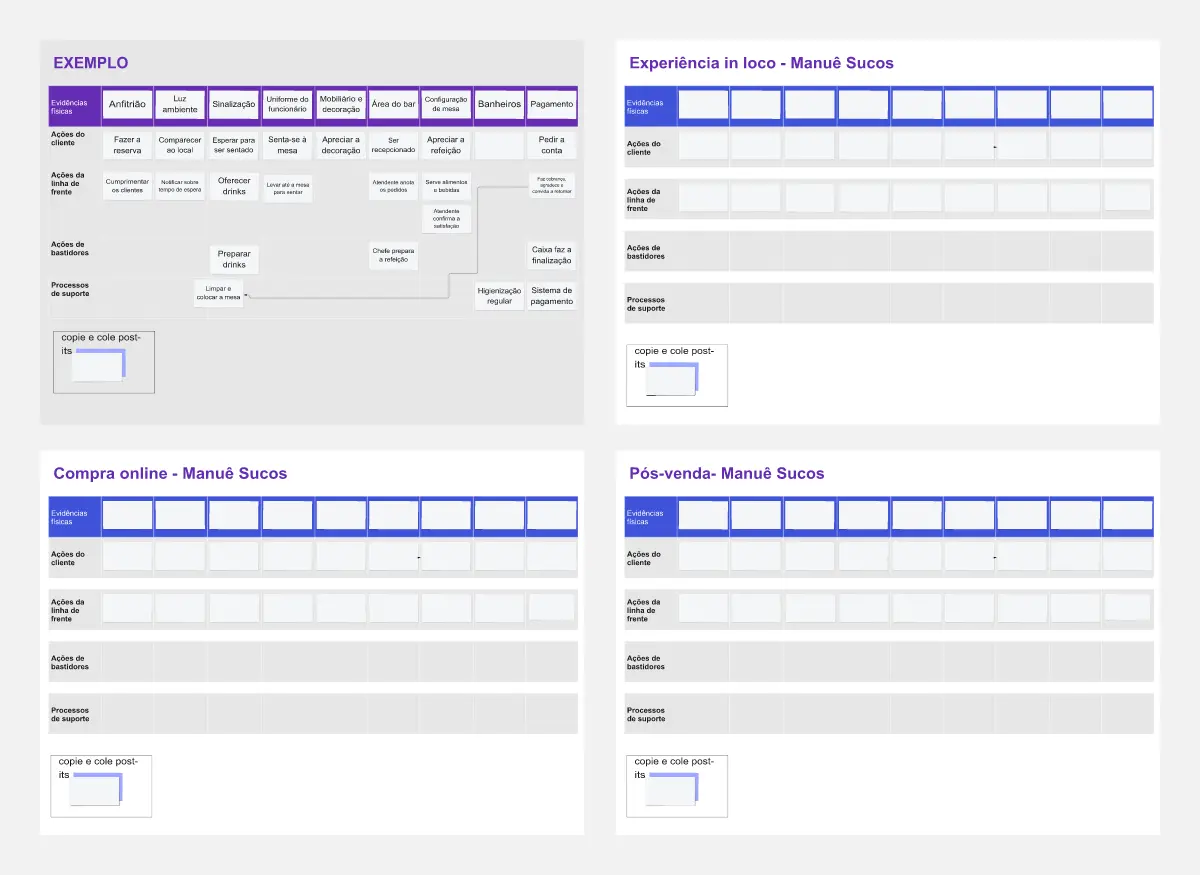1200x875 pixels.
Task: Click the Experiência in loco board title
Action: point(760,63)
